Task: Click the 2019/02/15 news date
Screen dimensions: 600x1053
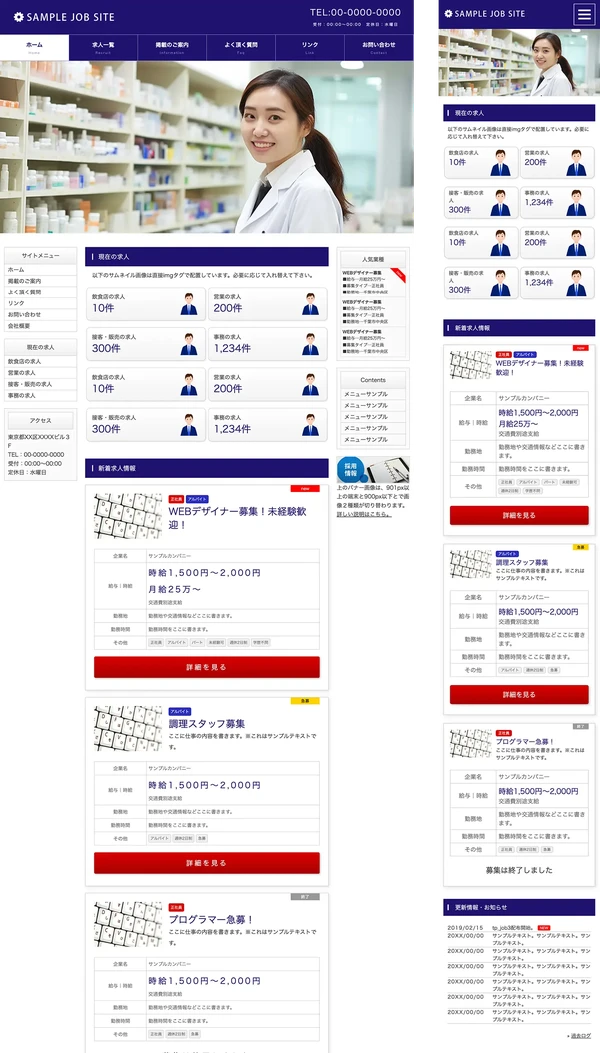Action: (x=466, y=927)
